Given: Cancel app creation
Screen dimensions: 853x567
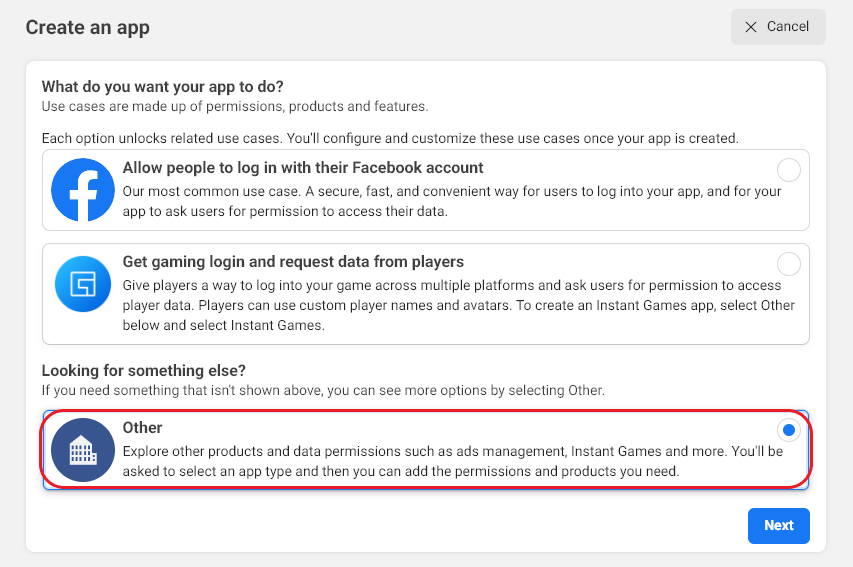Looking at the screenshot, I should (778, 27).
